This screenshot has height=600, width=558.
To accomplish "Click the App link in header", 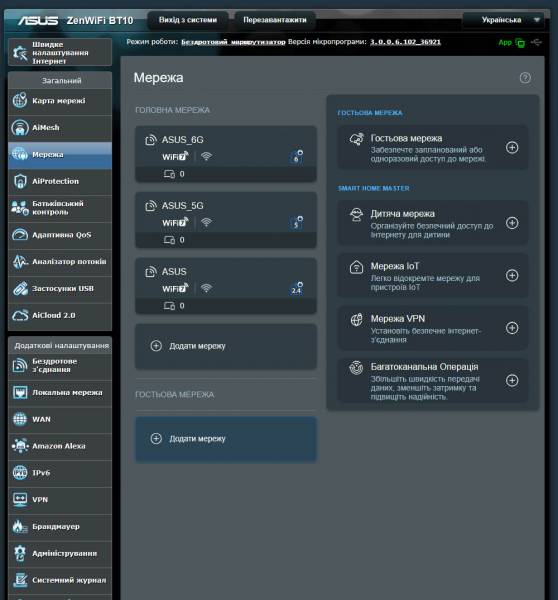I will click(505, 42).
